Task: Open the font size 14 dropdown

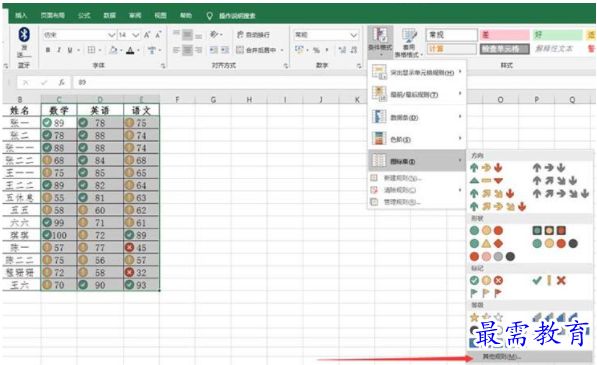Action: (136, 35)
